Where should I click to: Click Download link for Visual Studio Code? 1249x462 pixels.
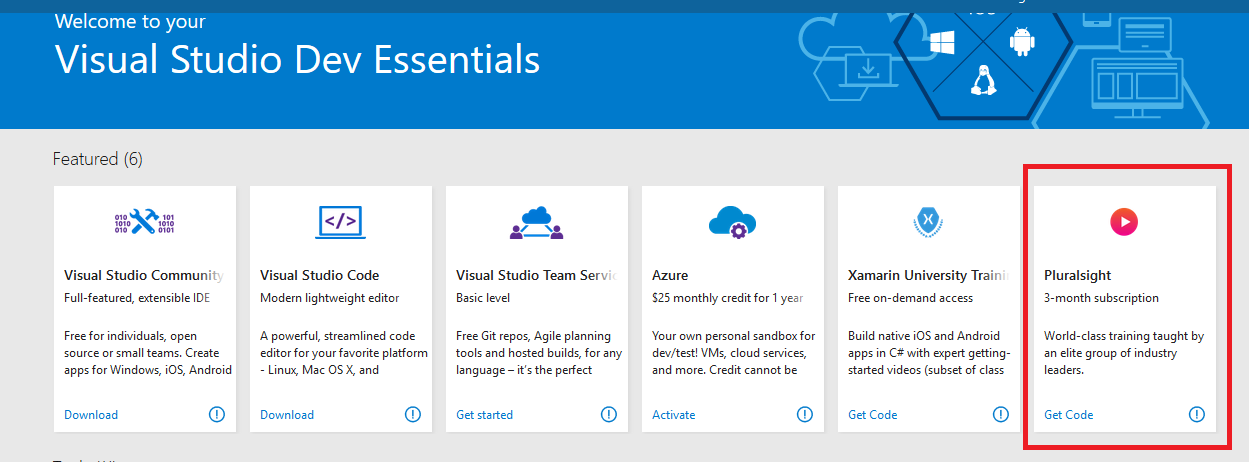(x=287, y=415)
